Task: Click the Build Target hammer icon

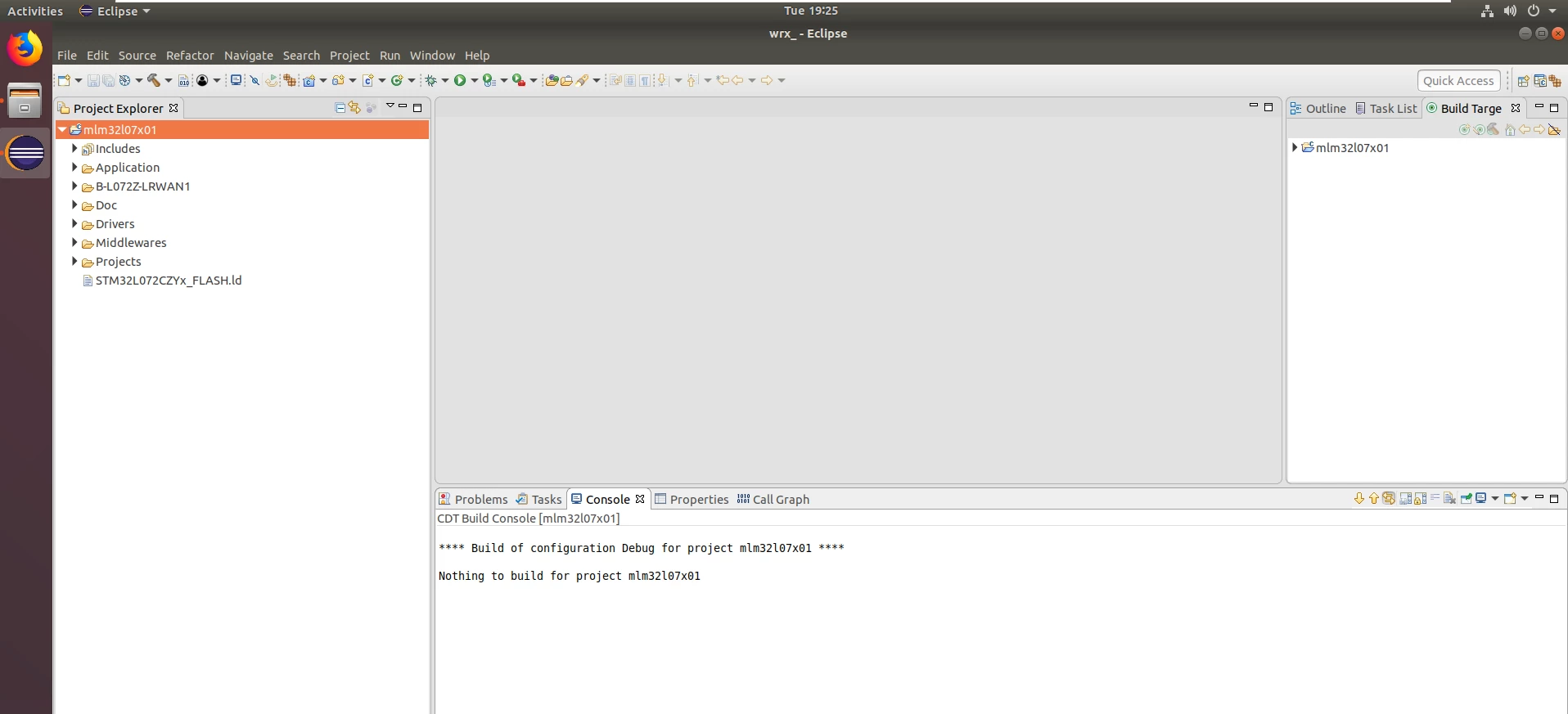Action: point(1494,130)
